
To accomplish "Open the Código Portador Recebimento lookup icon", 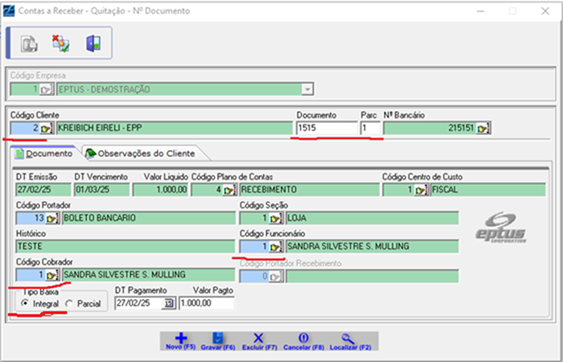I will coord(276,277).
